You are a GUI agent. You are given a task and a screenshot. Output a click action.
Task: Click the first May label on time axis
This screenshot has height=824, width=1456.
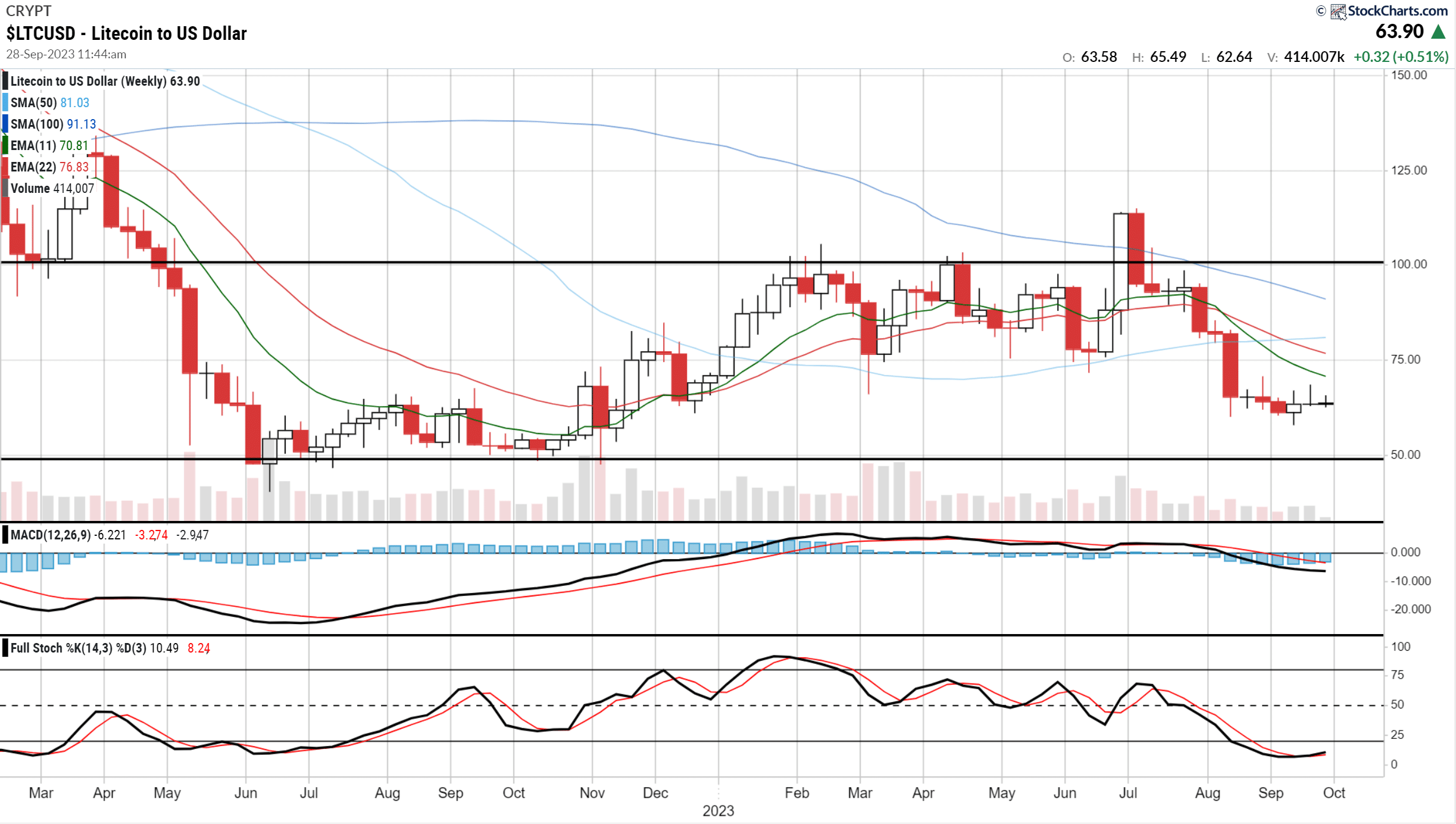click(x=167, y=793)
